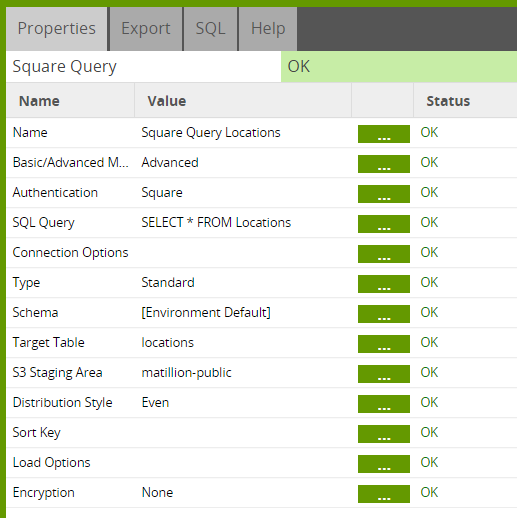Select the Properties tab
517x518 pixels.
tap(57, 29)
